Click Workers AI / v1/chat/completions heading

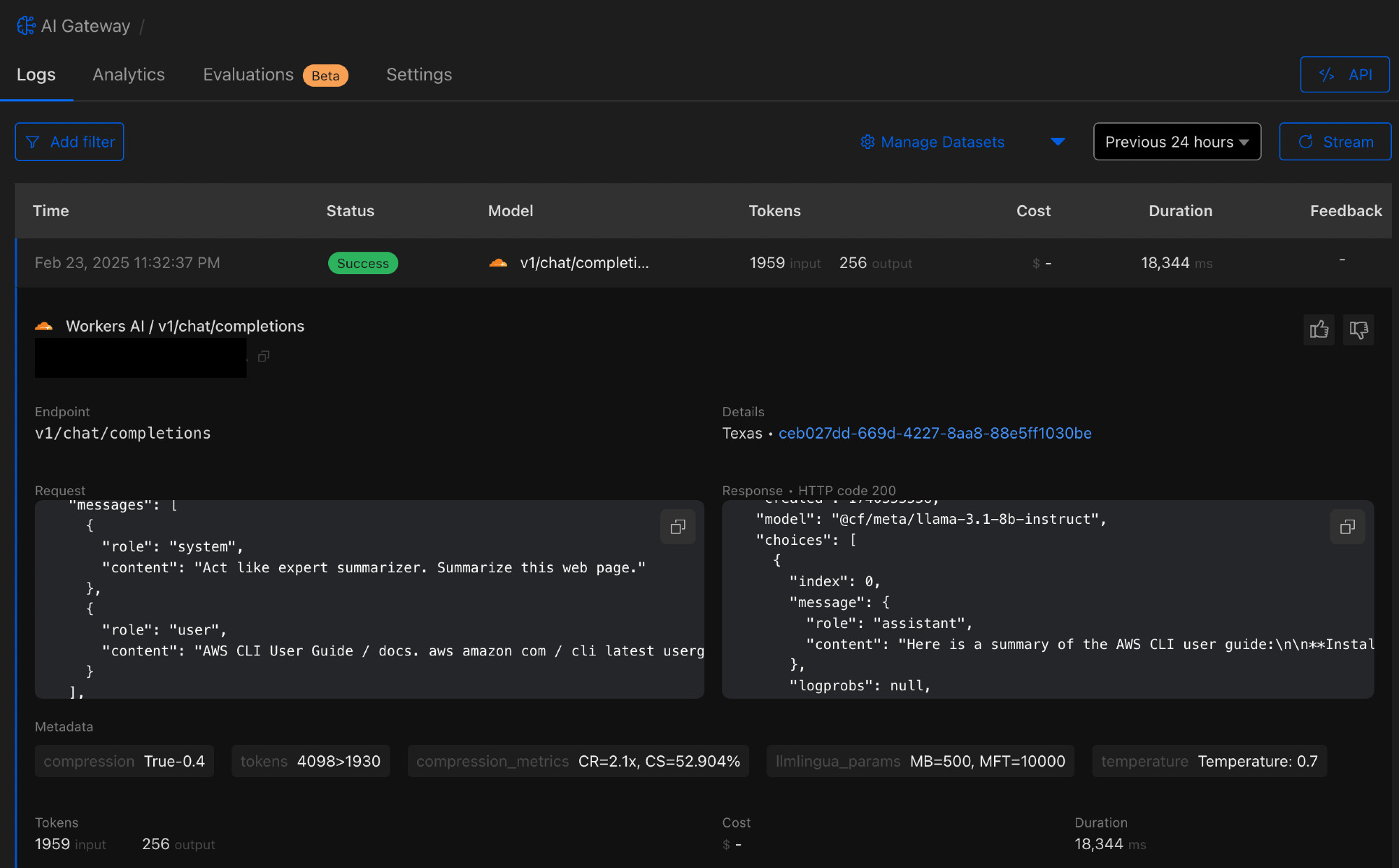185,326
